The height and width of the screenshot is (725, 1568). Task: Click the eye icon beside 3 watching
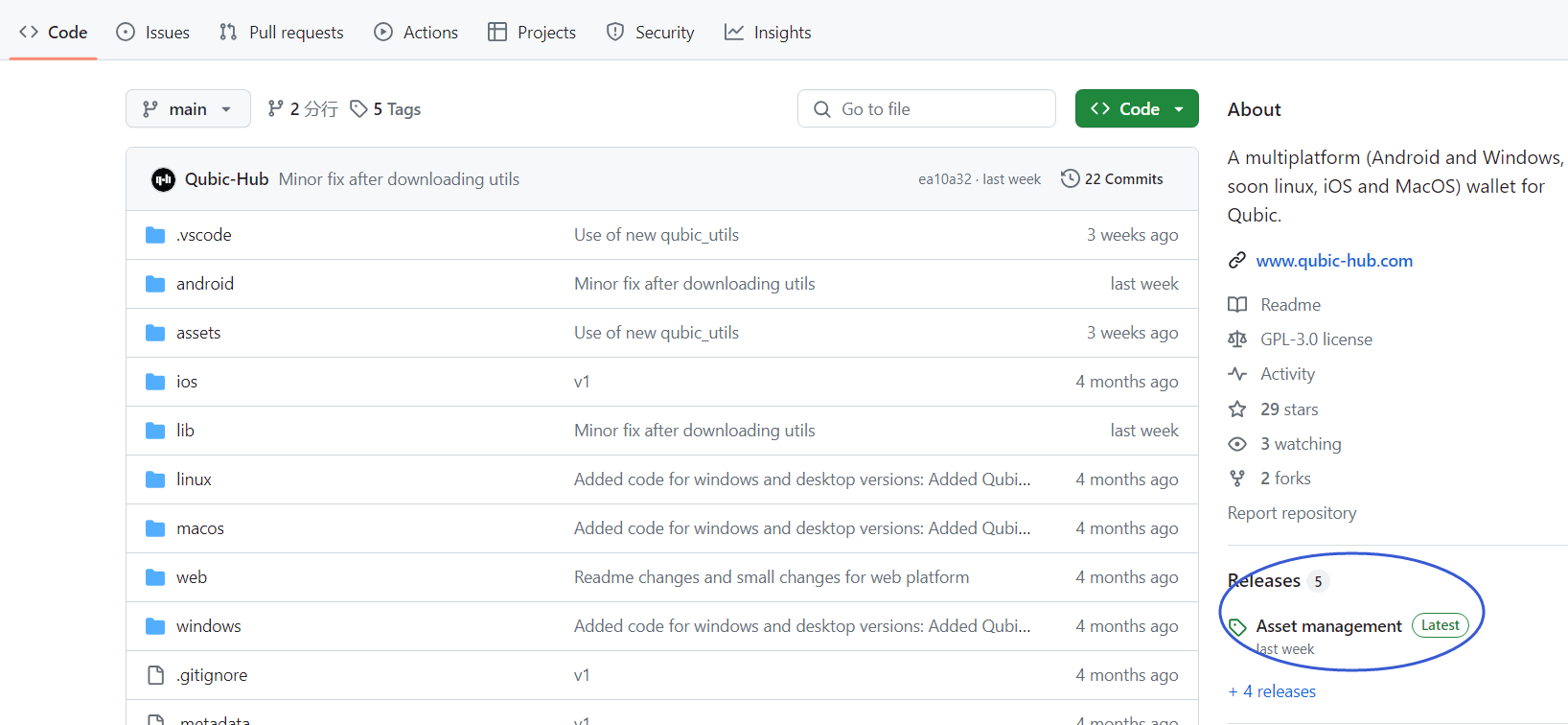pyautogui.click(x=1237, y=444)
